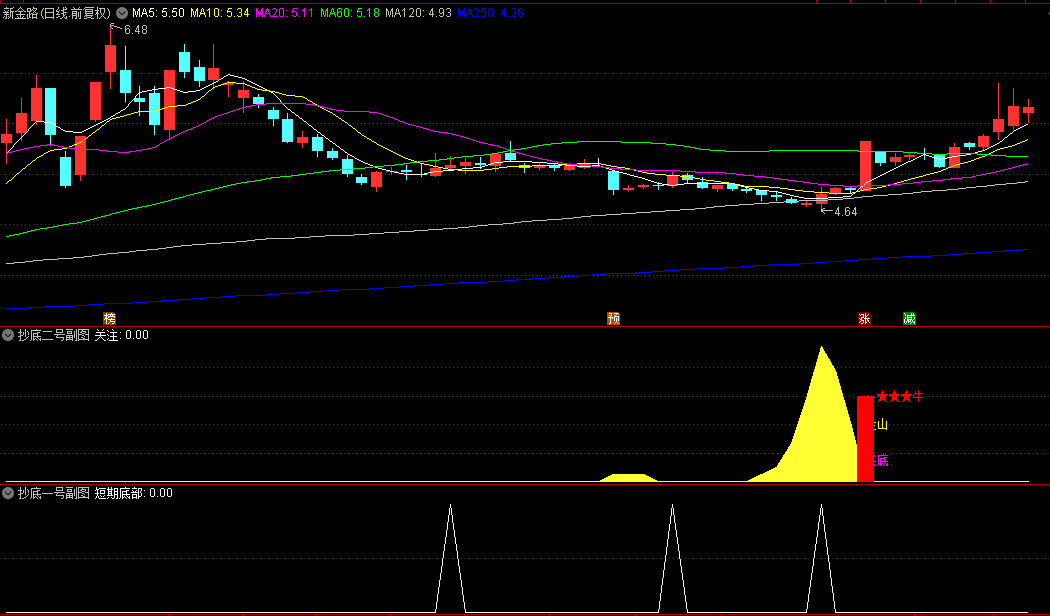This screenshot has width=1050, height=616.
Task: Click the 预 forecast marker icon
Action: point(613,319)
